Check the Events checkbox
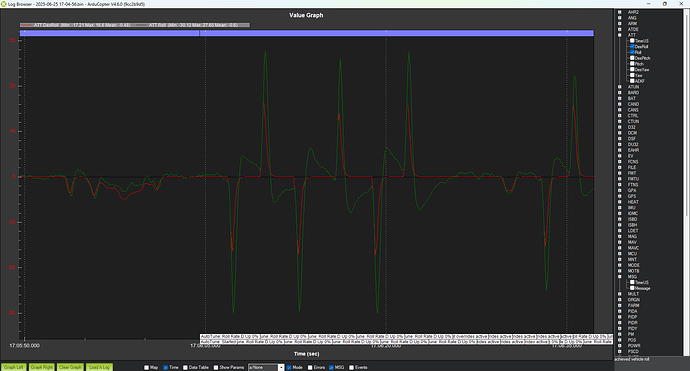This screenshot has height=371, width=690. (x=351, y=367)
